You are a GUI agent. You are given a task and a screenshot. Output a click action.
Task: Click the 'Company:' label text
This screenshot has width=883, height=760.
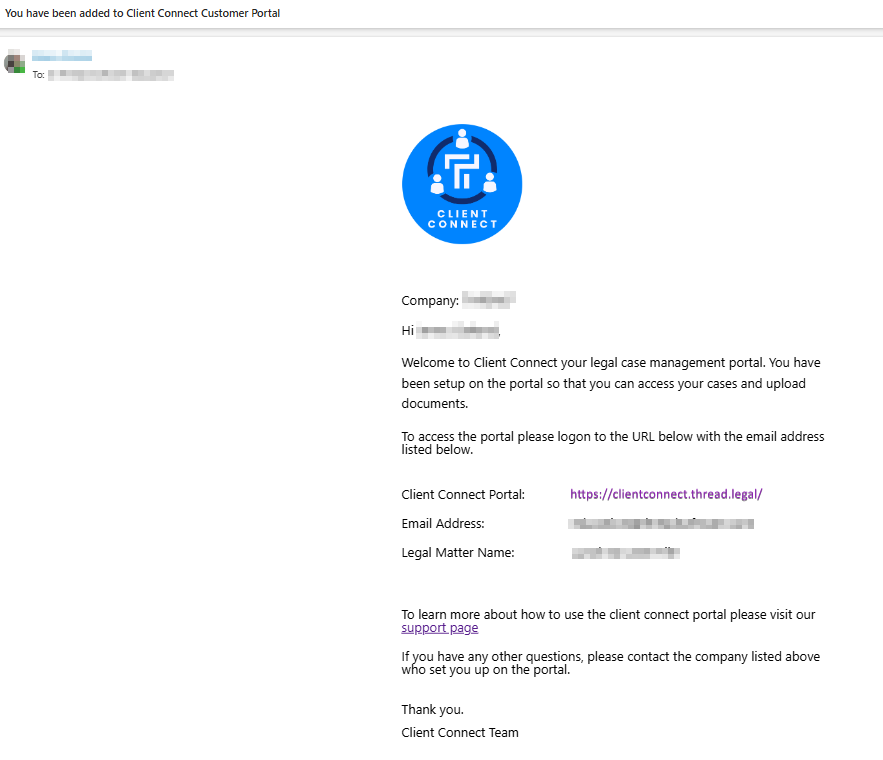(x=430, y=301)
